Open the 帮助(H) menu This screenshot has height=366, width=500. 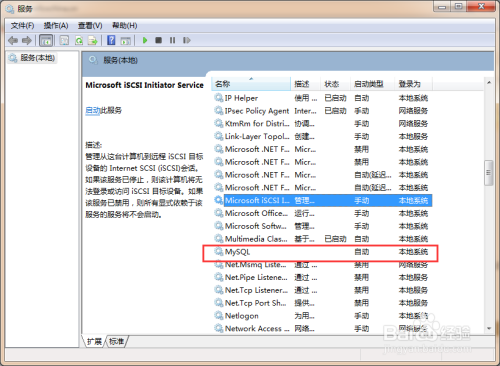pos(124,26)
